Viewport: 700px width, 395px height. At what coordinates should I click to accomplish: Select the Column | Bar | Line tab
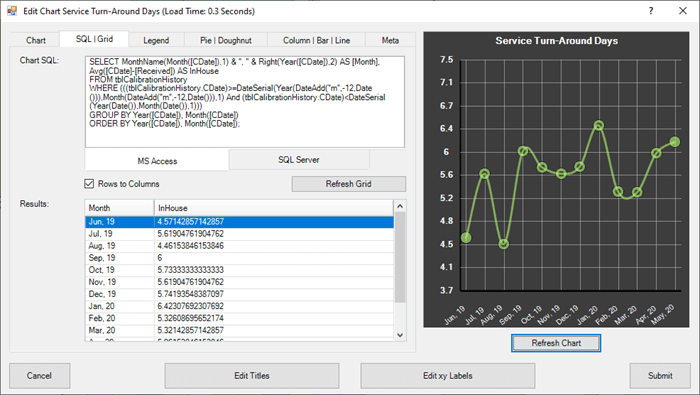pos(317,40)
